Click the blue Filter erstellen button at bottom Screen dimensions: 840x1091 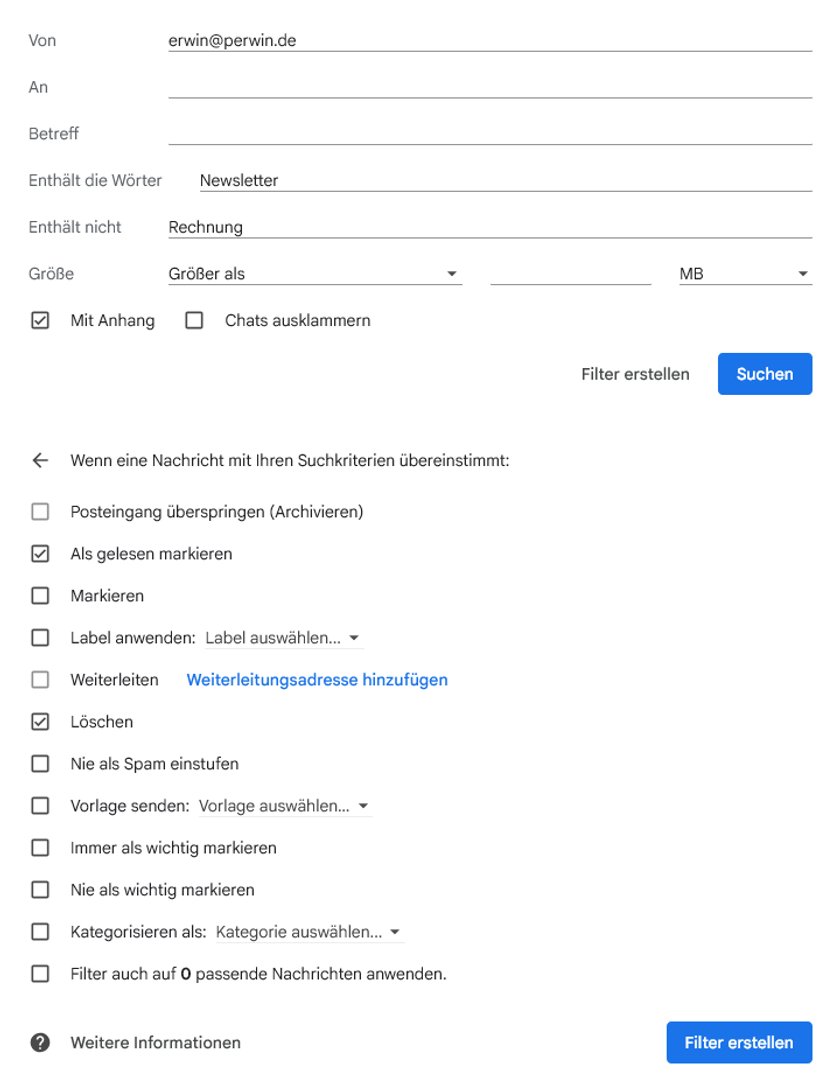(x=739, y=1042)
